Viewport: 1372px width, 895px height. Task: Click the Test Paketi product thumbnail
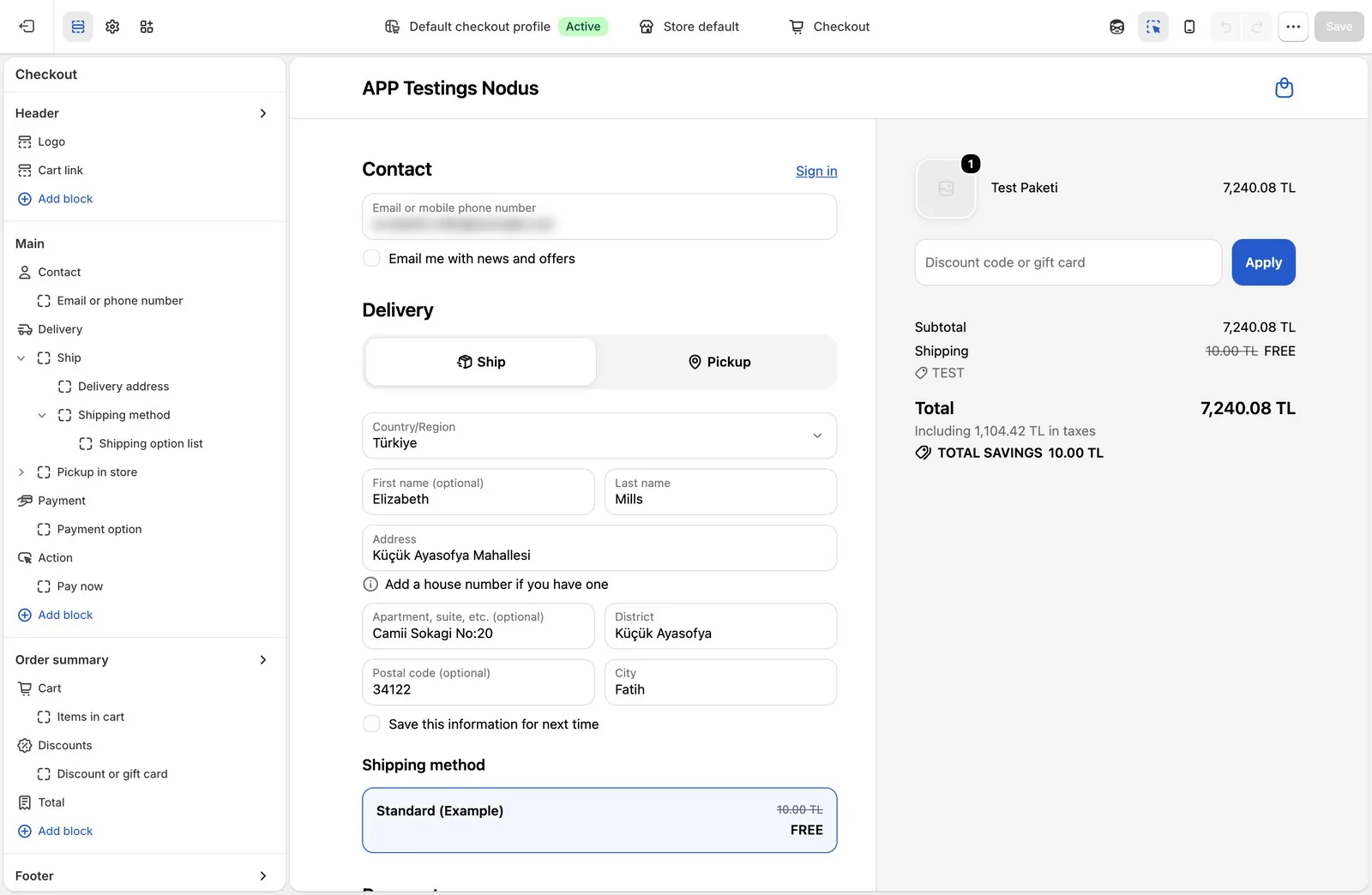click(946, 189)
